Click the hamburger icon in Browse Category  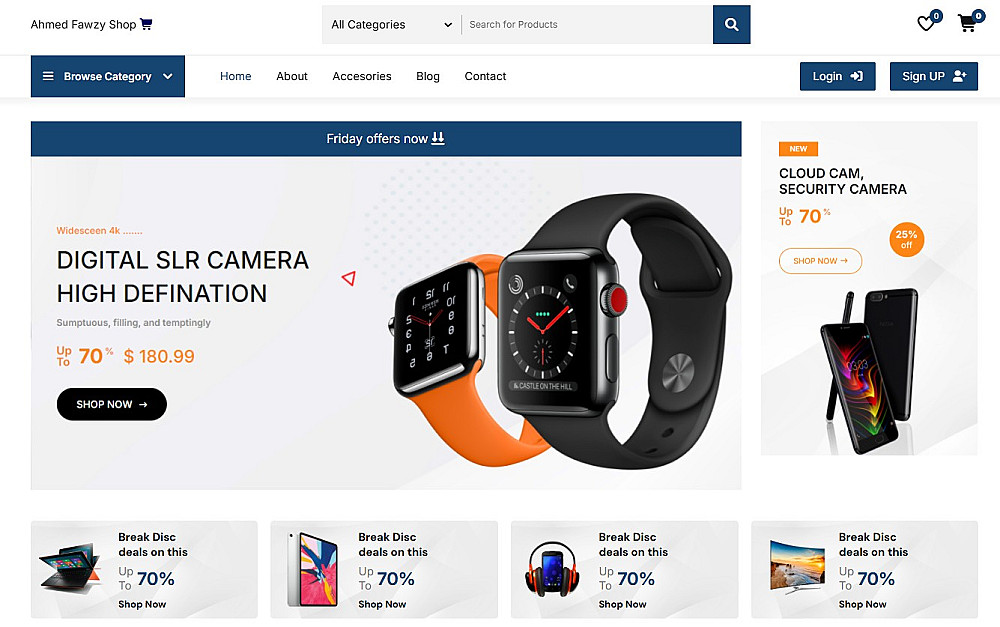click(x=48, y=76)
